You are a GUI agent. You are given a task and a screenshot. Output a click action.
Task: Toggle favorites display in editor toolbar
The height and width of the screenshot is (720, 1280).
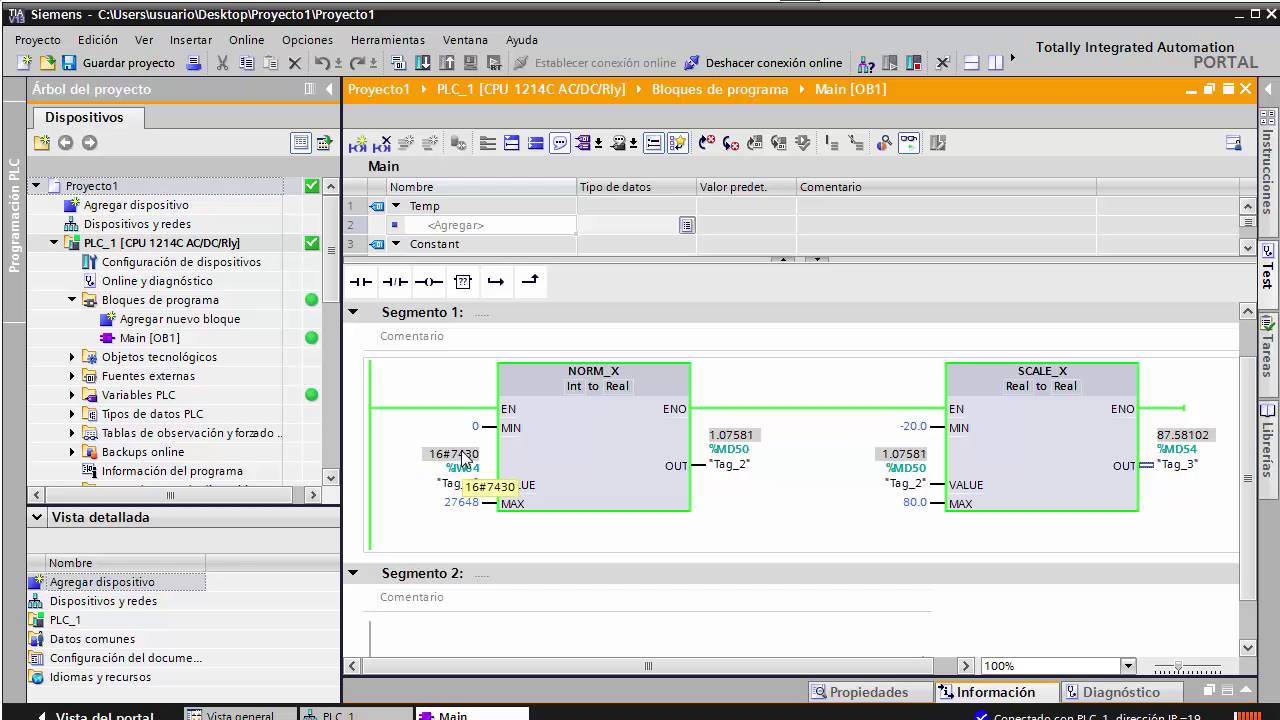coord(678,143)
